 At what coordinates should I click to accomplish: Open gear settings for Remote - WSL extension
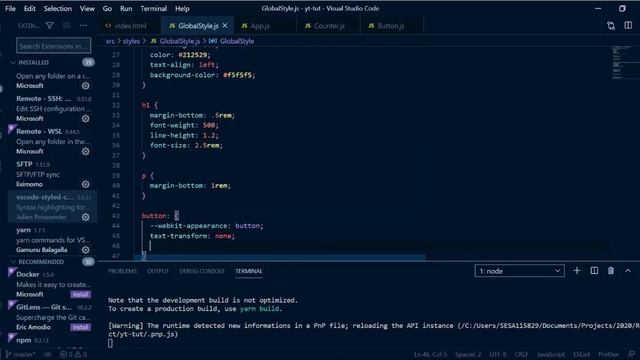tap(85, 151)
